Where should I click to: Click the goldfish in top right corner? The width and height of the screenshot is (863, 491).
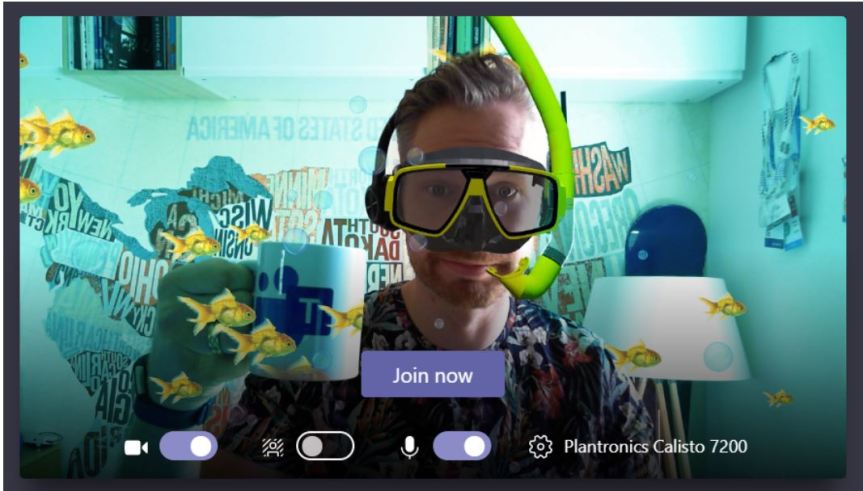pyautogui.click(x=817, y=124)
